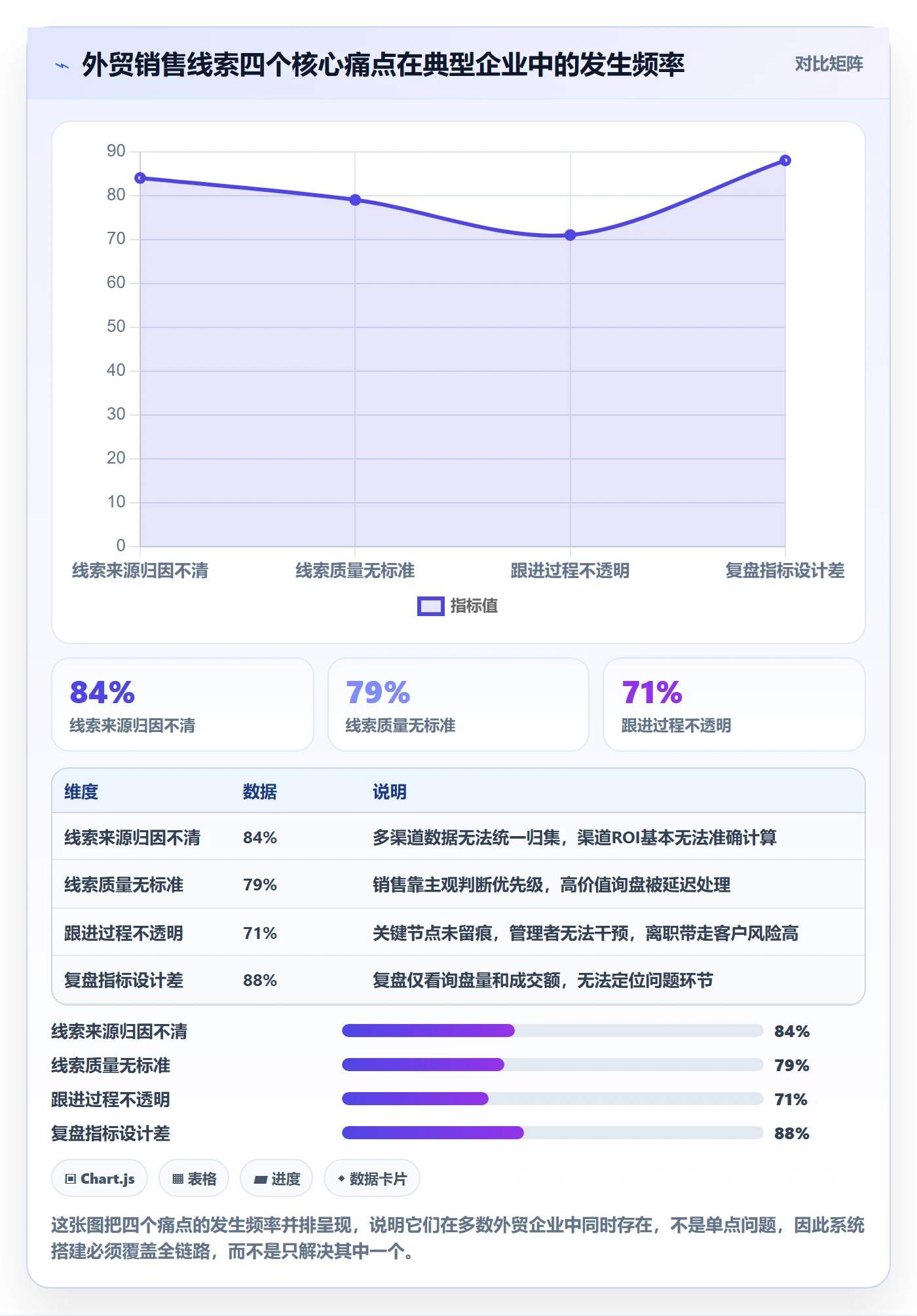The width and height of the screenshot is (917, 1316).
Task: Select the 表格 tag chip
Action: tap(194, 1179)
